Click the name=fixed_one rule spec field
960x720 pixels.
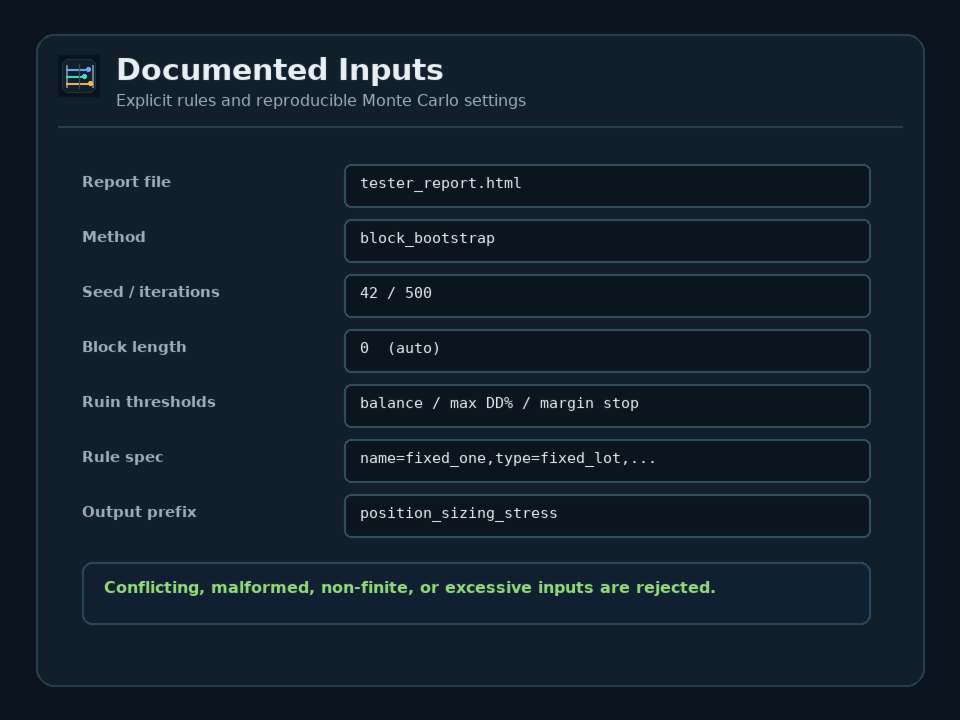point(607,461)
